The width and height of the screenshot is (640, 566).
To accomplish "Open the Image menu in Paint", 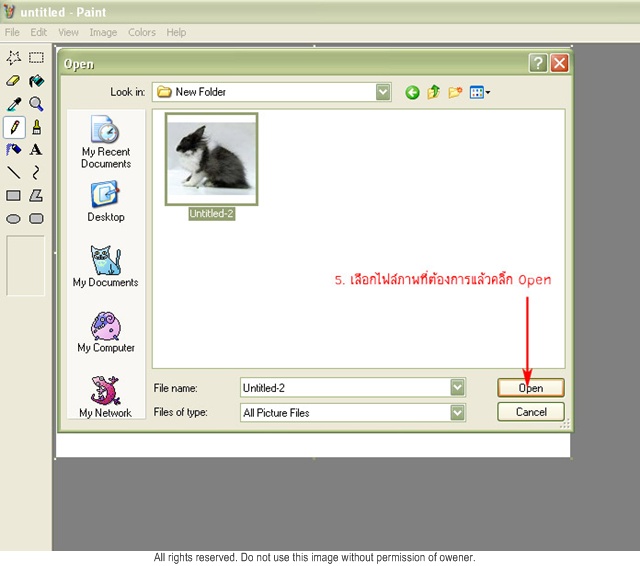I will click(x=103, y=32).
